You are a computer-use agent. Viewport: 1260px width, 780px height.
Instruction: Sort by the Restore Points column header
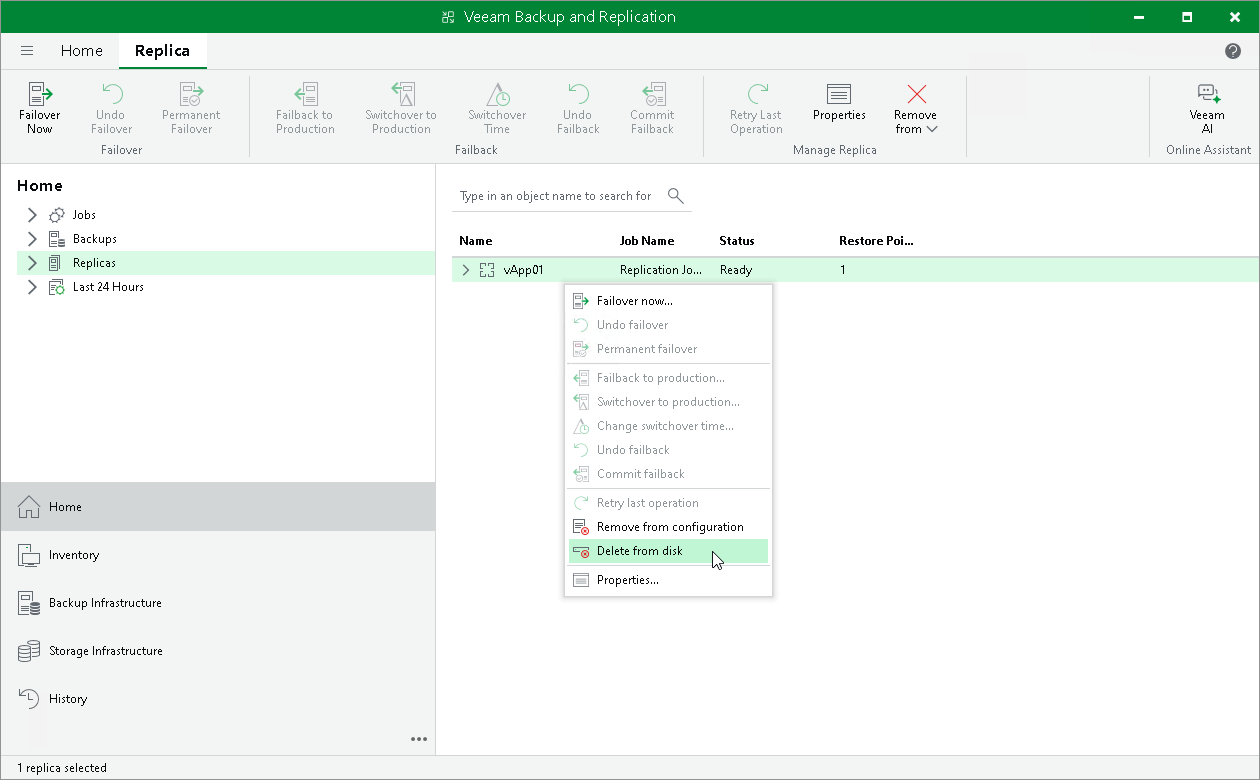[x=876, y=241]
